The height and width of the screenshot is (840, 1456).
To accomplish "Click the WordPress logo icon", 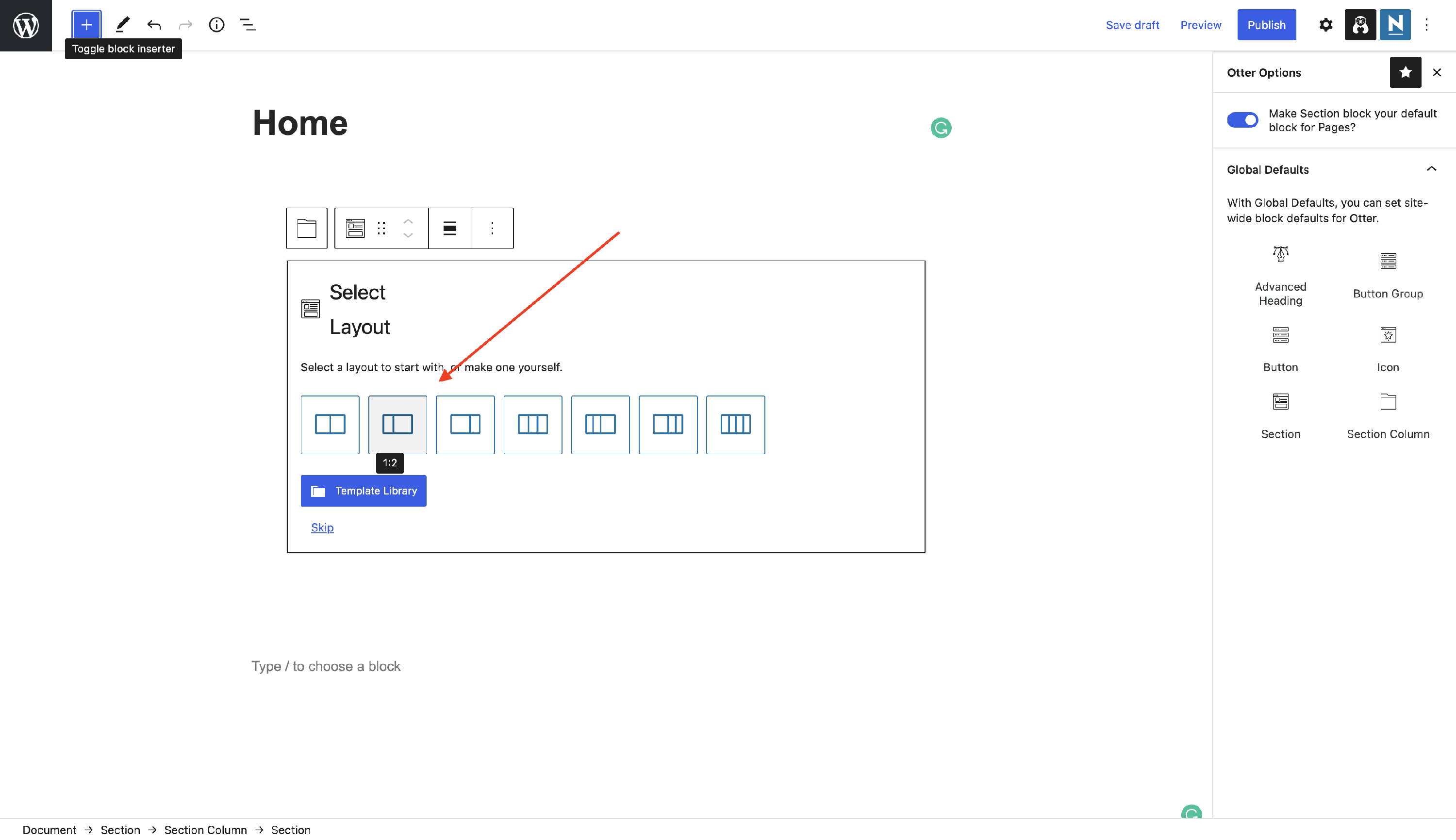I will 25,25.
